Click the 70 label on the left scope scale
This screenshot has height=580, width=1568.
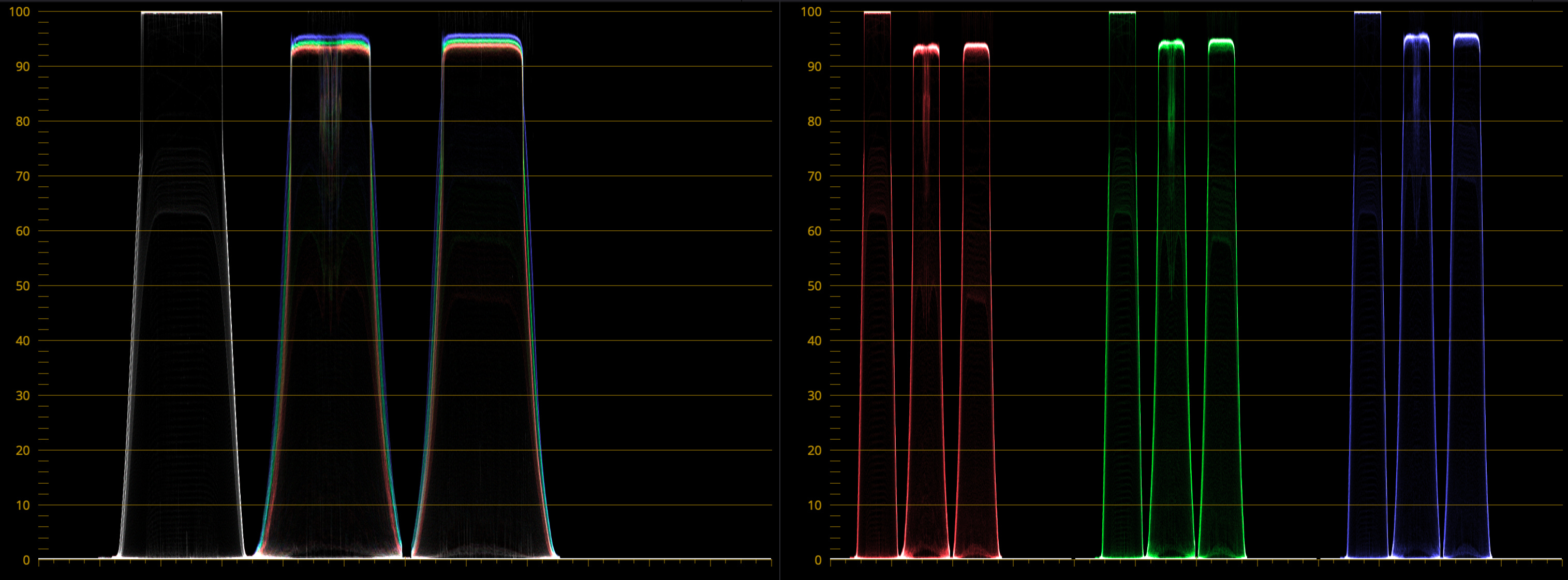[x=23, y=176]
